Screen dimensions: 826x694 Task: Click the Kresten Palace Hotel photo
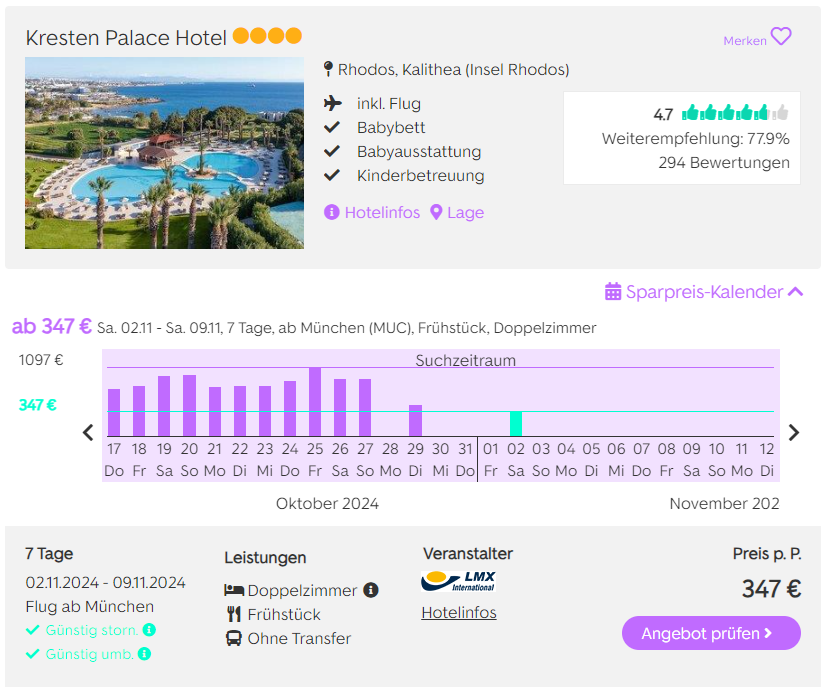[x=164, y=153]
